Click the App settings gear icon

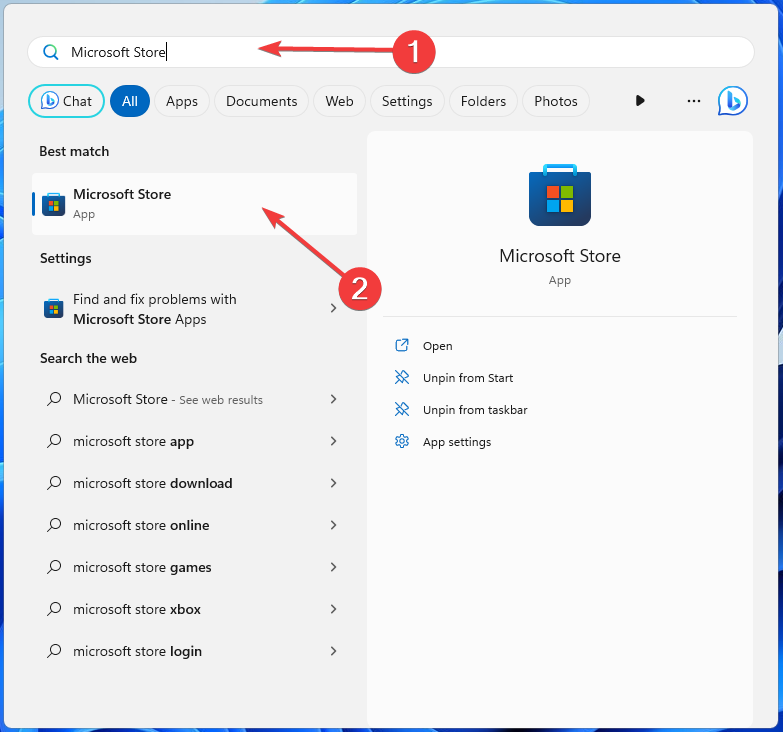coord(402,442)
